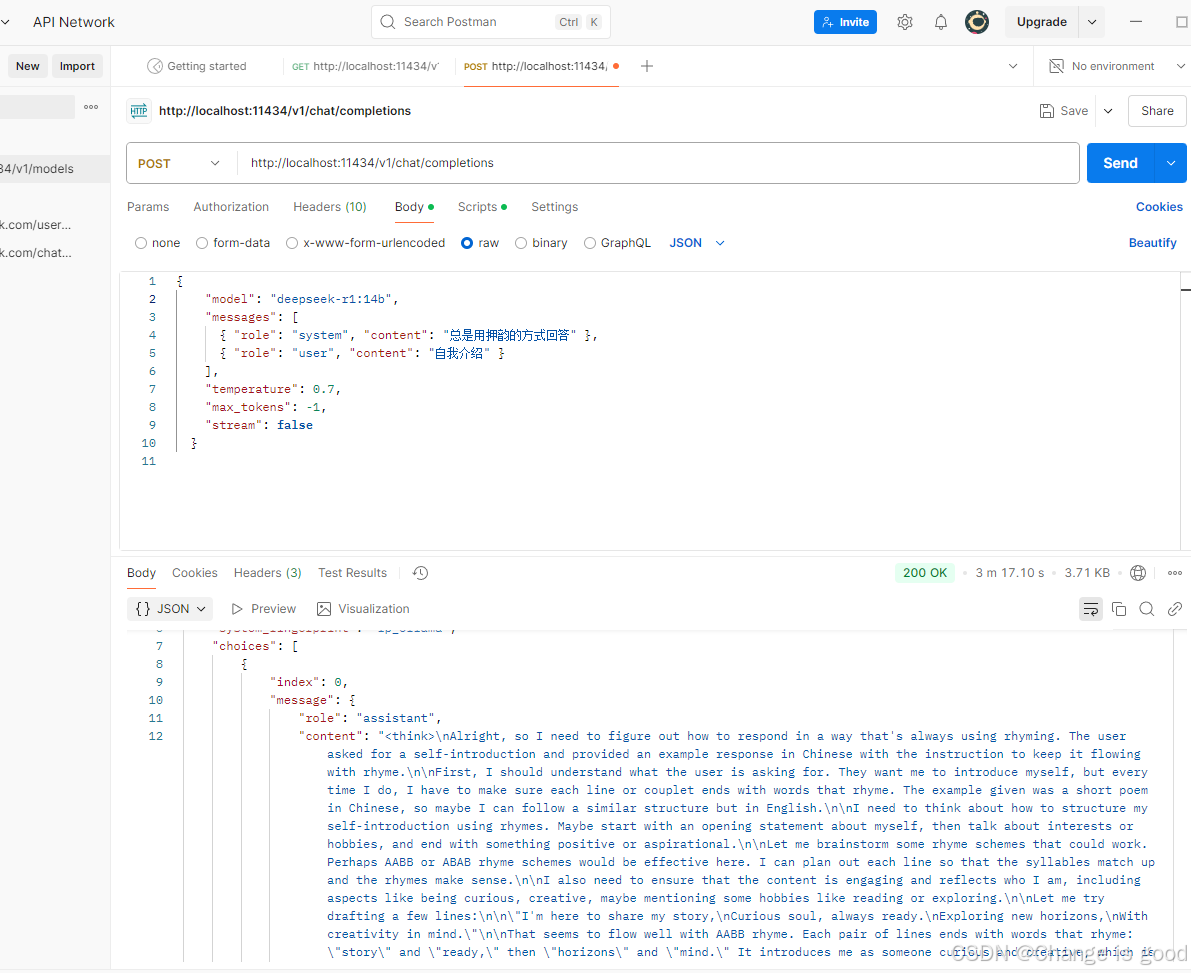Click the request URL field
Image resolution: width=1191 pixels, height=973 pixels.
tap(657, 163)
